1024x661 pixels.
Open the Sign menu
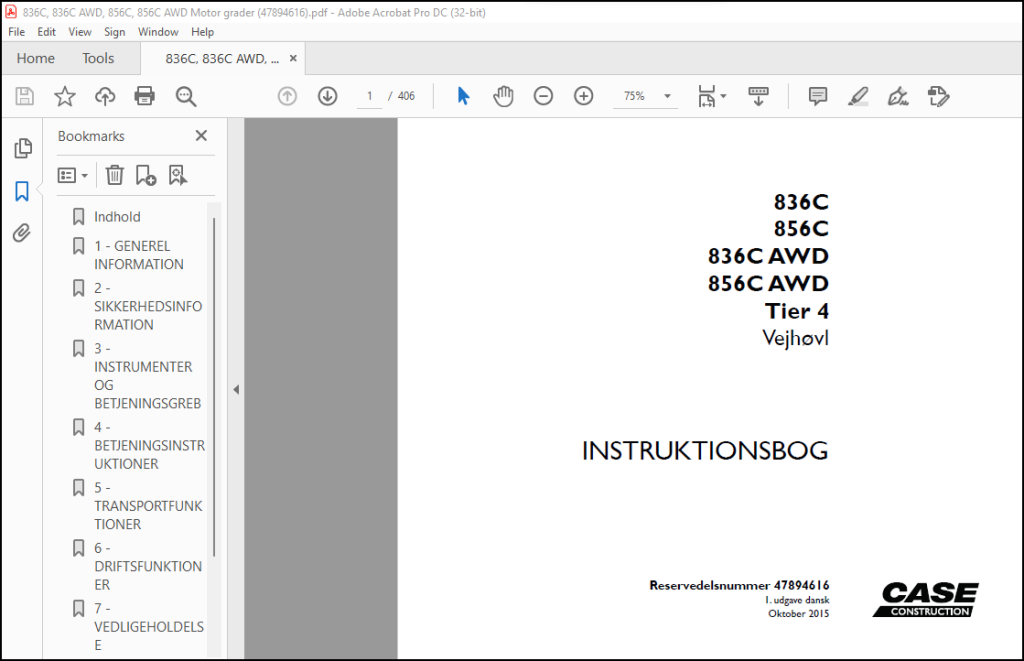click(x=114, y=31)
